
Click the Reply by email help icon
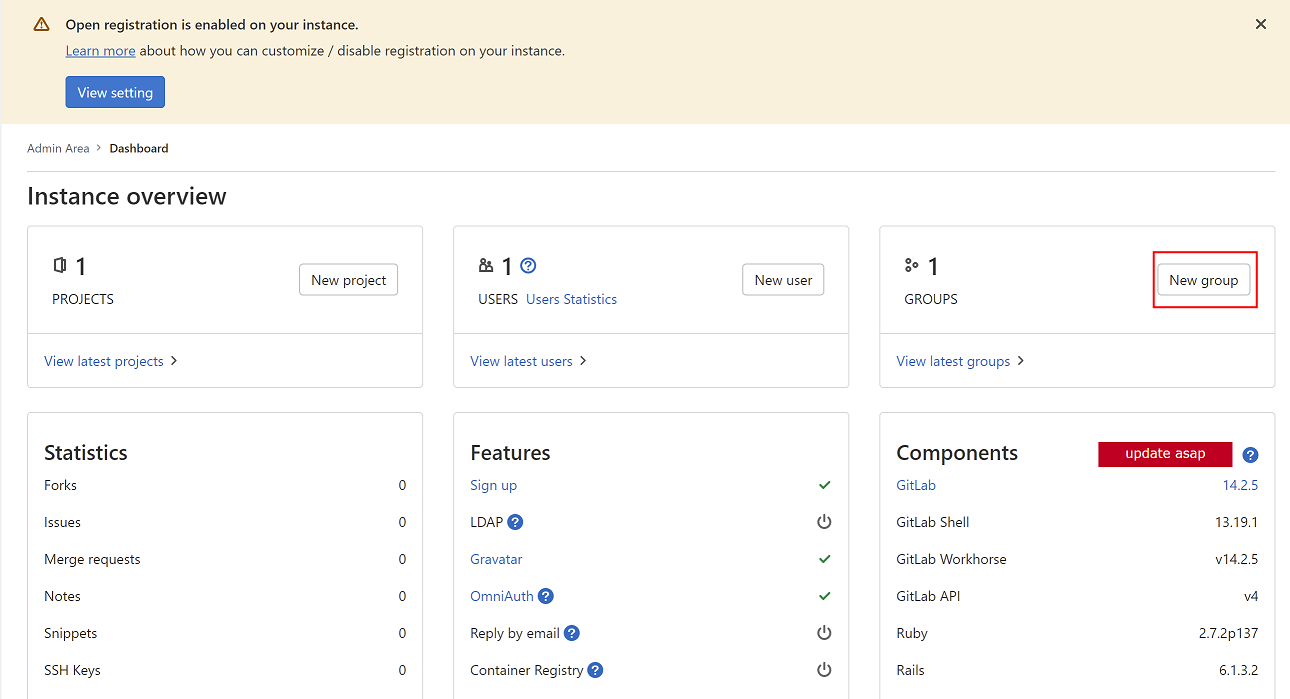pyautogui.click(x=572, y=633)
